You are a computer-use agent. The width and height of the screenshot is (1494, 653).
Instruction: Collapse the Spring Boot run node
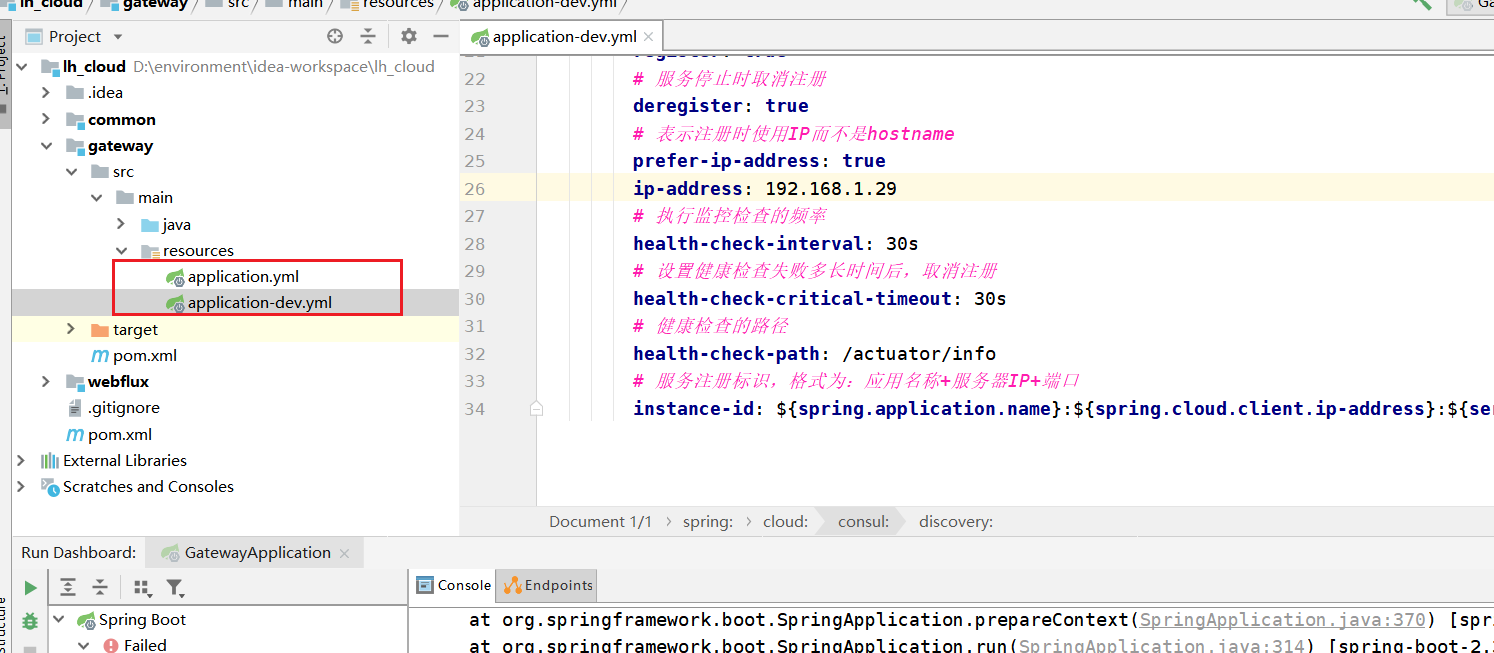click(x=57, y=619)
